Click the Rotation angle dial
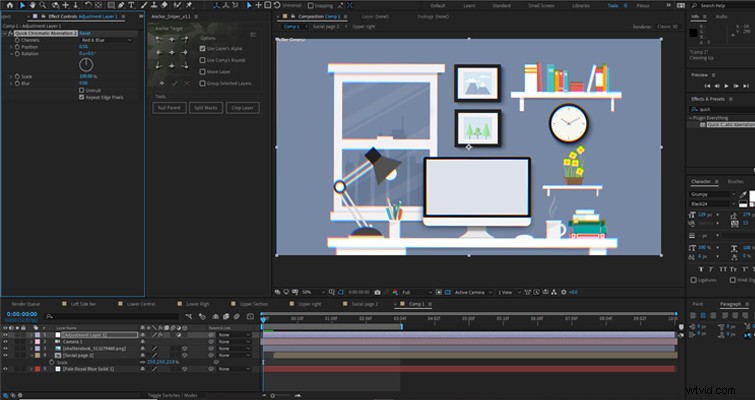Viewport: 755px width, 400px height. coord(86,65)
